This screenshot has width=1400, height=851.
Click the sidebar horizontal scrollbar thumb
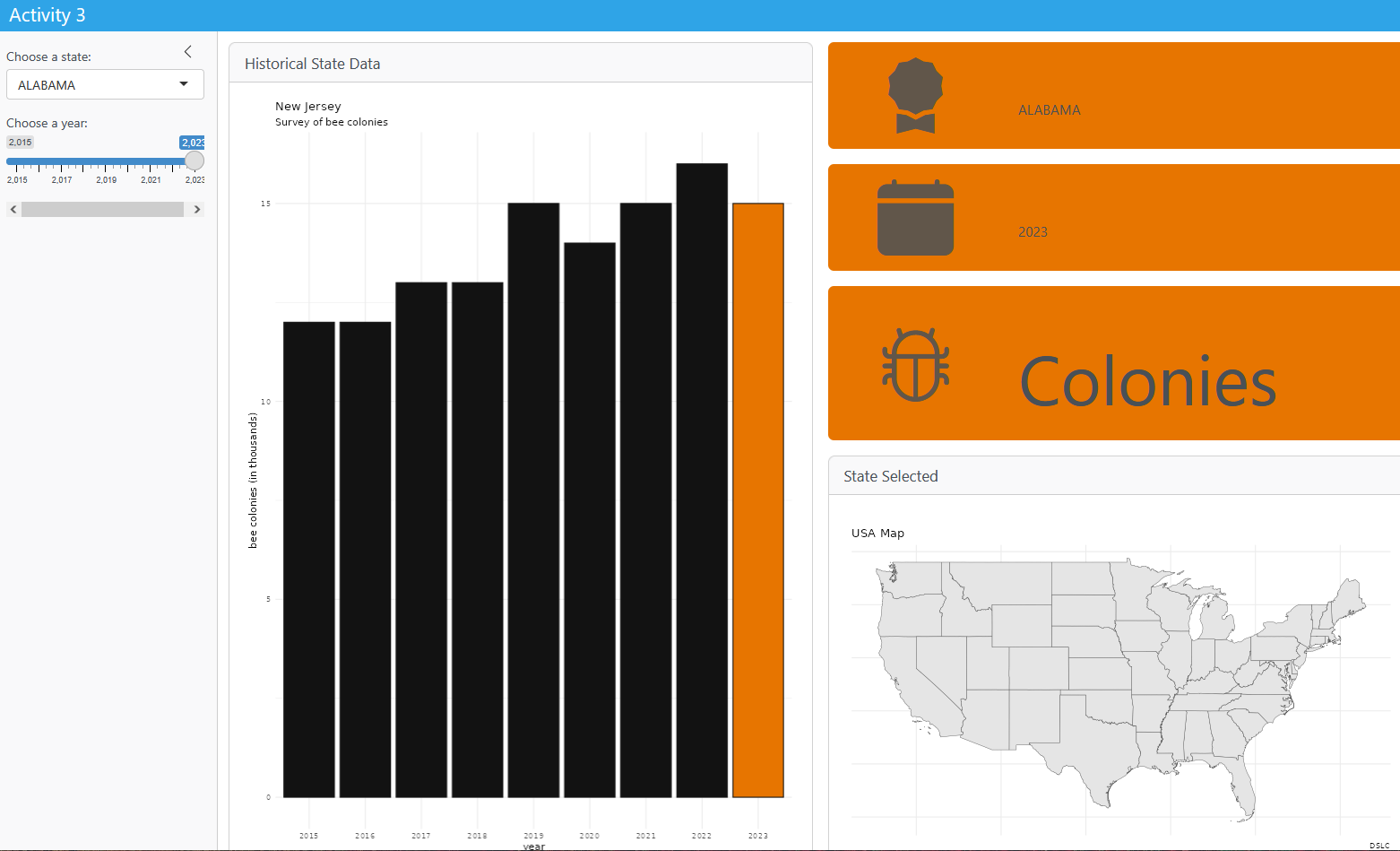(x=102, y=210)
